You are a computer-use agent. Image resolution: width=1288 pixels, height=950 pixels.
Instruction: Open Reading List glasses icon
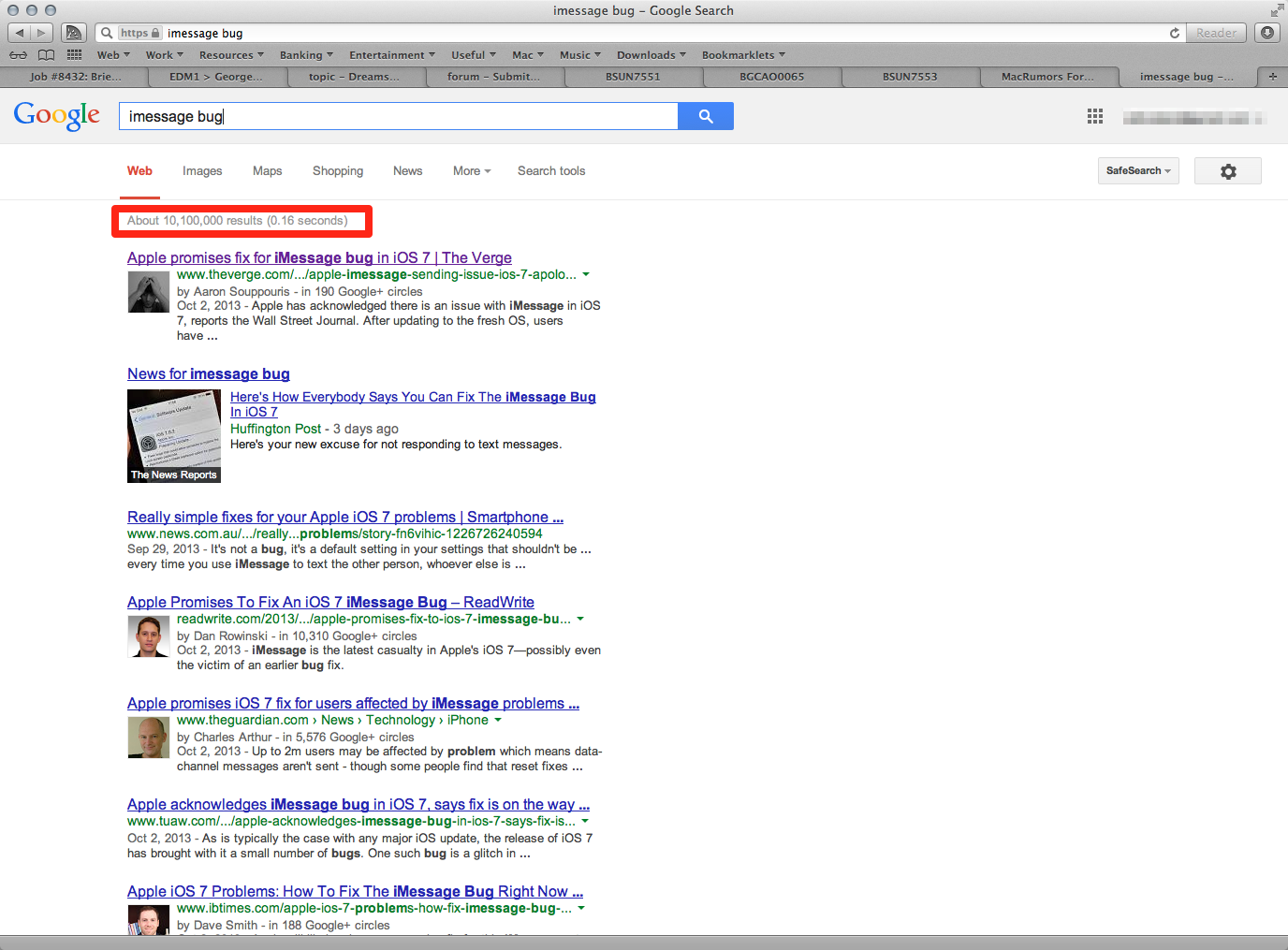click(18, 55)
